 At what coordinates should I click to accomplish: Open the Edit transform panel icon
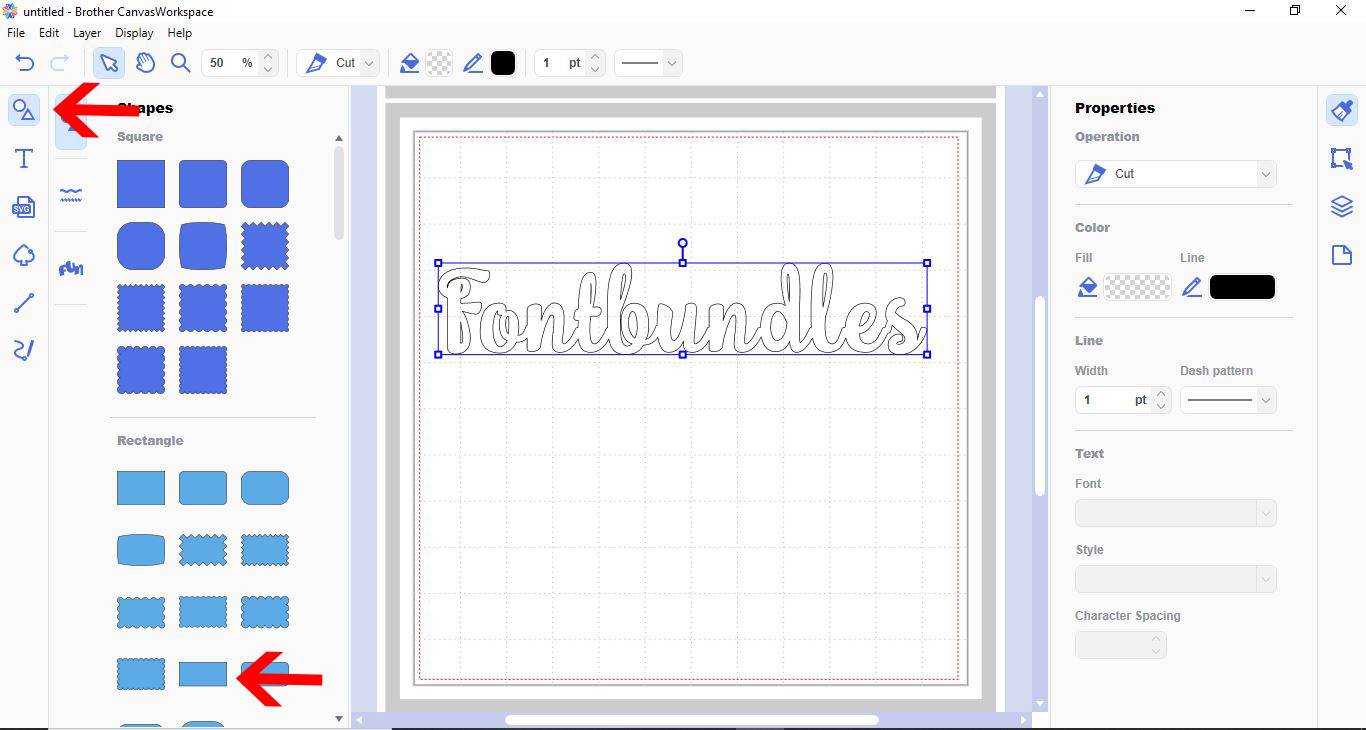pyautogui.click(x=1342, y=158)
